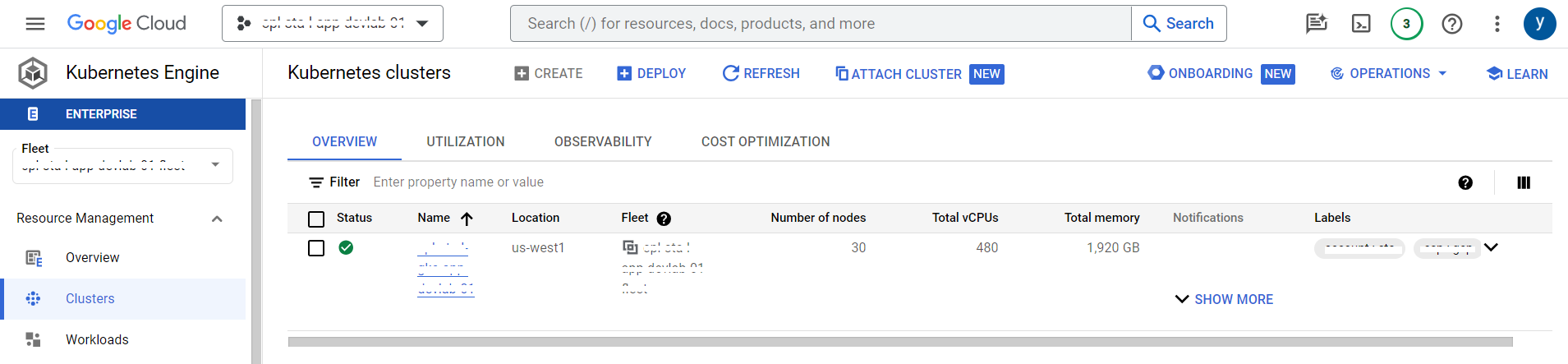This screenshot has height=364, width=1568.
Task: Click Show More below the table
Action: 1224,300
